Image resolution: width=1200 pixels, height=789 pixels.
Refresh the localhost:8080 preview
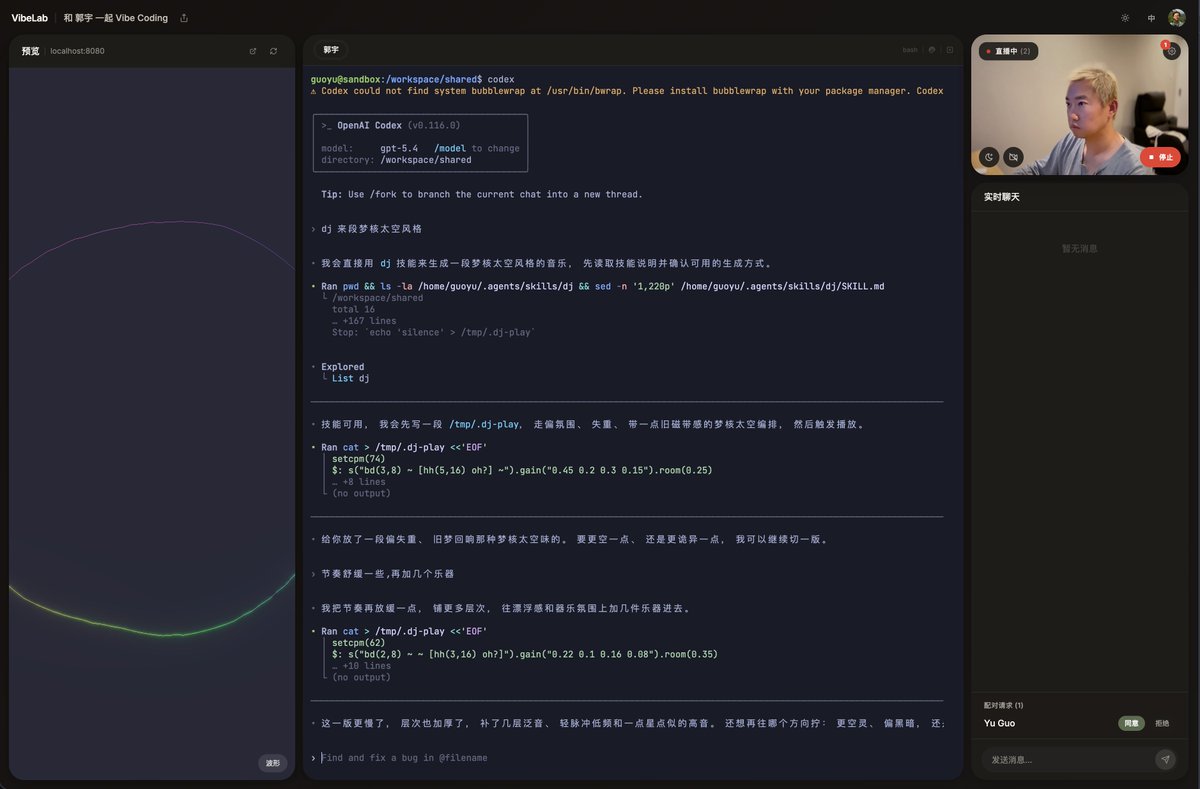pyautogui.click(x=273, y=51)
